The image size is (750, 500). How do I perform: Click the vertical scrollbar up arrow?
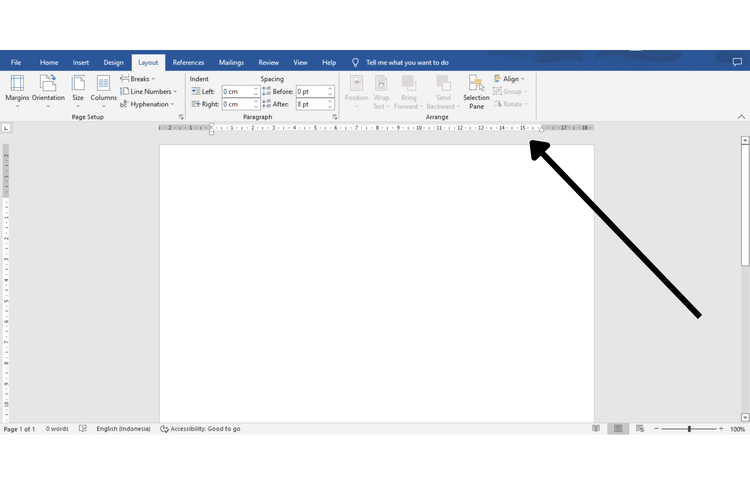click(x=745, y=140)
